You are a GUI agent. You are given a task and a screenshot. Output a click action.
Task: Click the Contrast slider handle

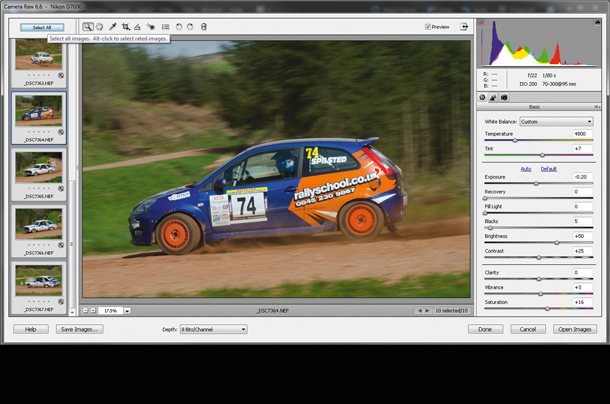point(539,257)
